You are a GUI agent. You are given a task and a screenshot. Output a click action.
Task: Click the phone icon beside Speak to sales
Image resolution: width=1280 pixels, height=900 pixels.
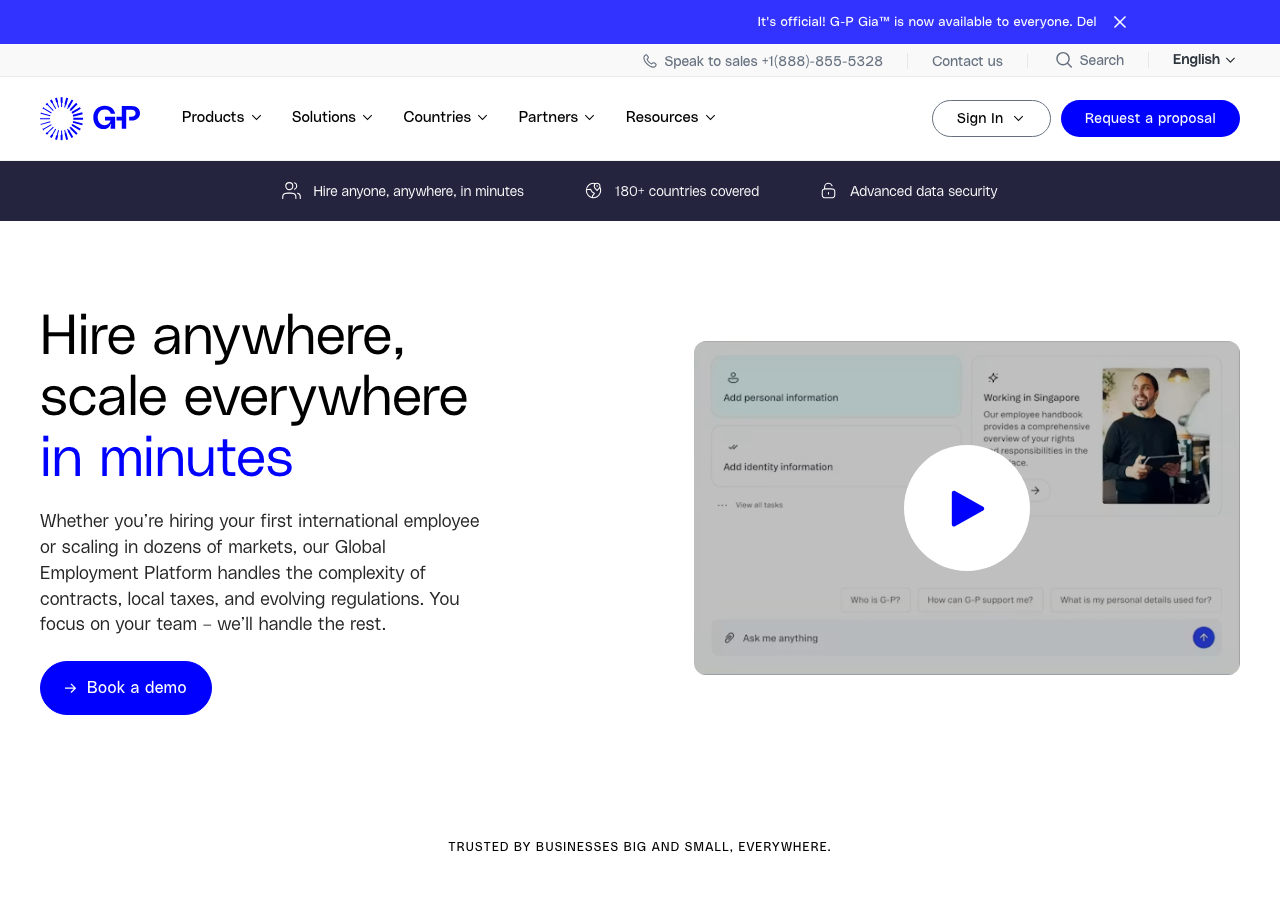(x=650, y=61)
